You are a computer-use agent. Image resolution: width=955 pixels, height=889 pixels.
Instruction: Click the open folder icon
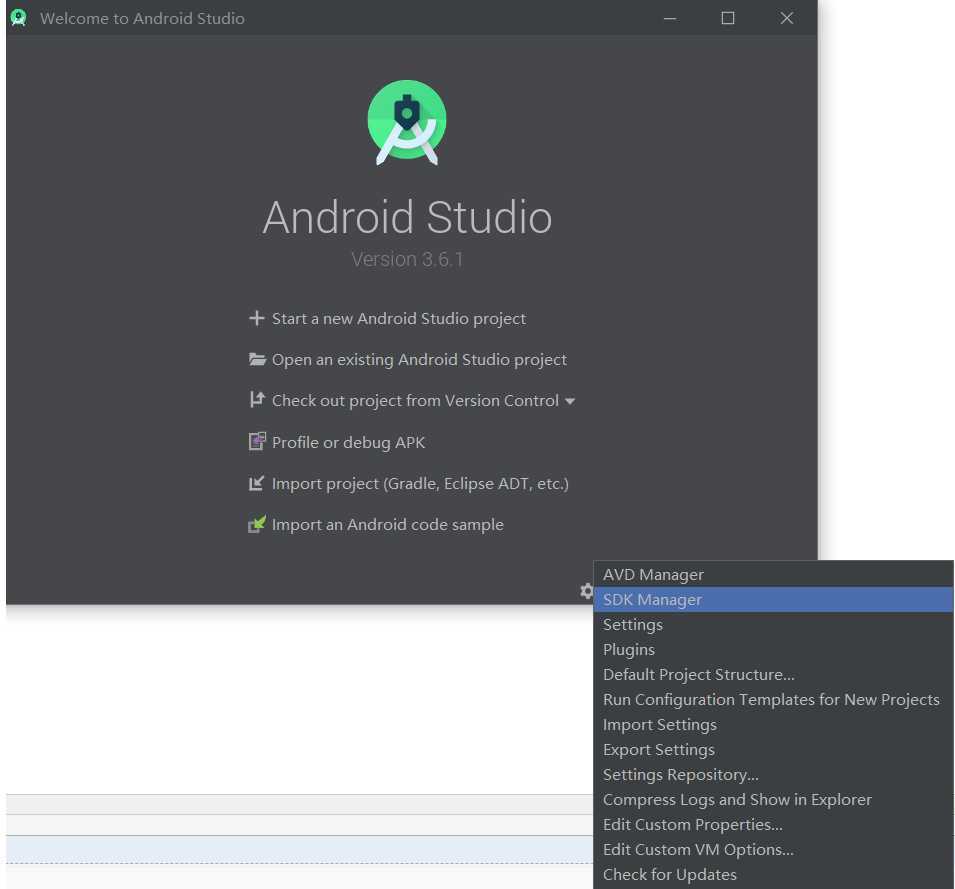tap(257, 359)
